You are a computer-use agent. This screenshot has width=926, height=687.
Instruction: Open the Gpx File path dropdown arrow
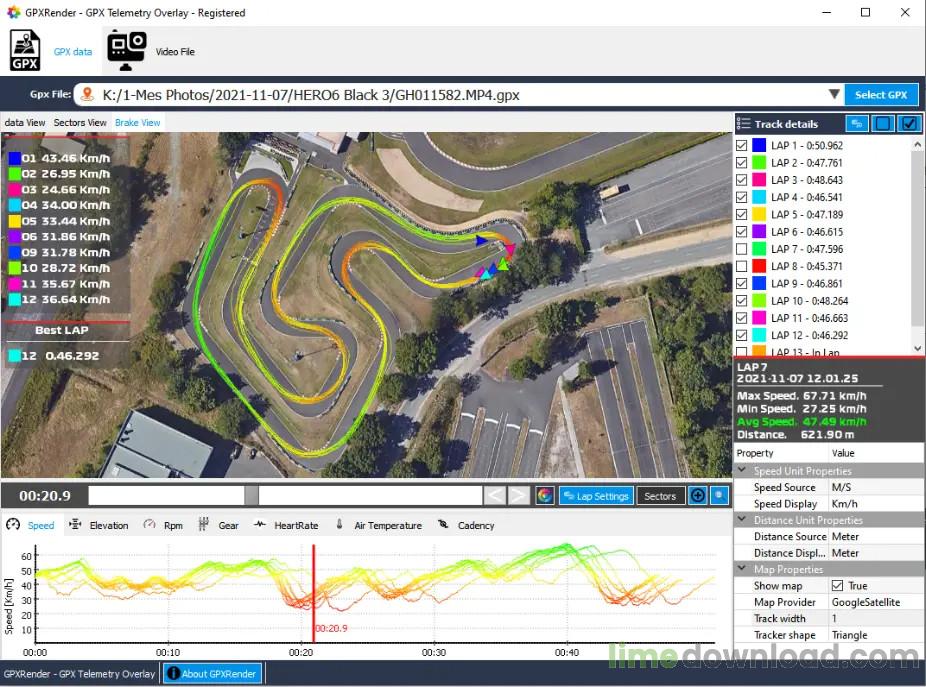pos(834,95)
